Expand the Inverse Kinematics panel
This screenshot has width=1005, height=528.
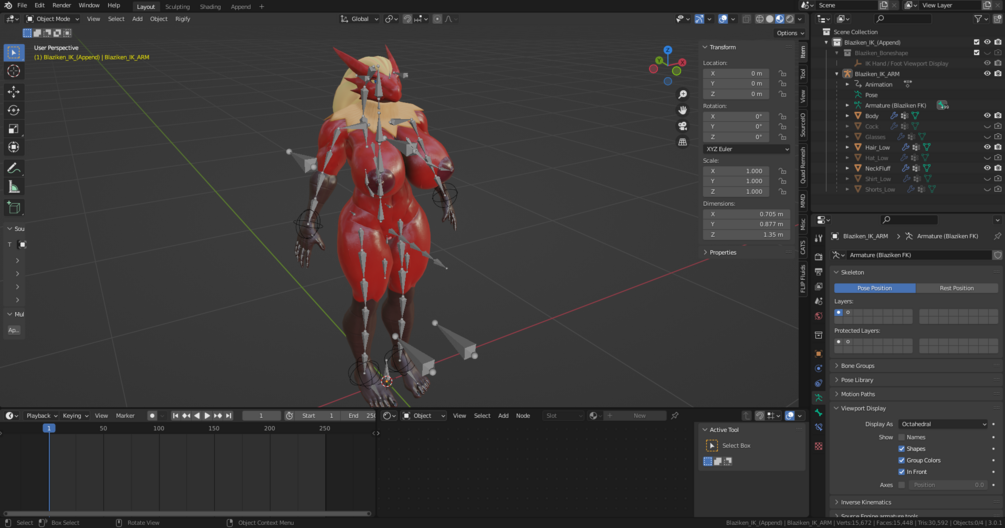pyautogui.click(x=865, y=502)
